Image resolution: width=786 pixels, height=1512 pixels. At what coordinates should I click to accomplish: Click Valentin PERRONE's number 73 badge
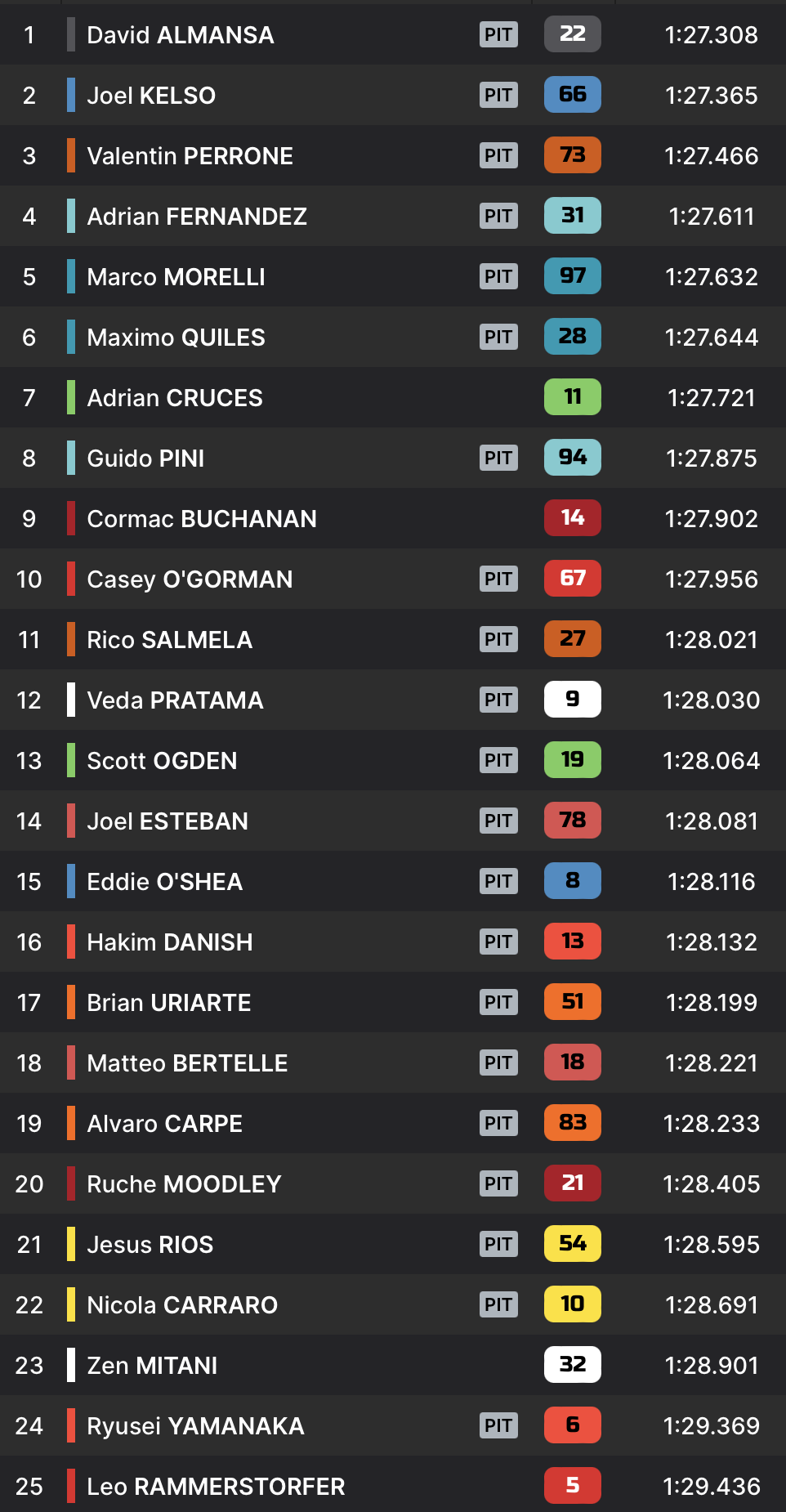pos(572,155)
